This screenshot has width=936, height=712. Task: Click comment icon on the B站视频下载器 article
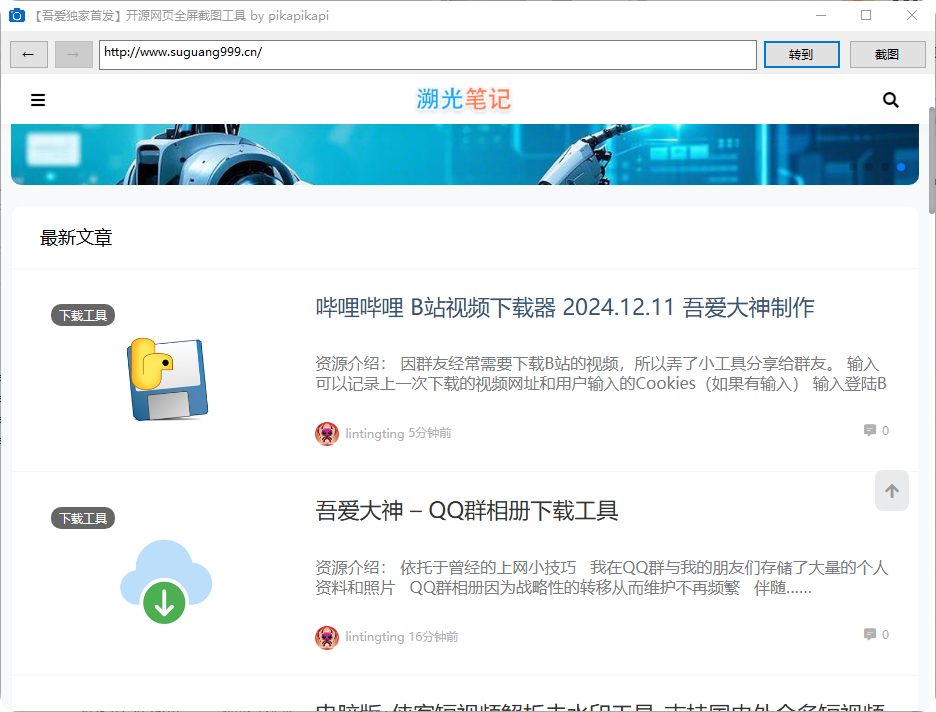[870, 430]
